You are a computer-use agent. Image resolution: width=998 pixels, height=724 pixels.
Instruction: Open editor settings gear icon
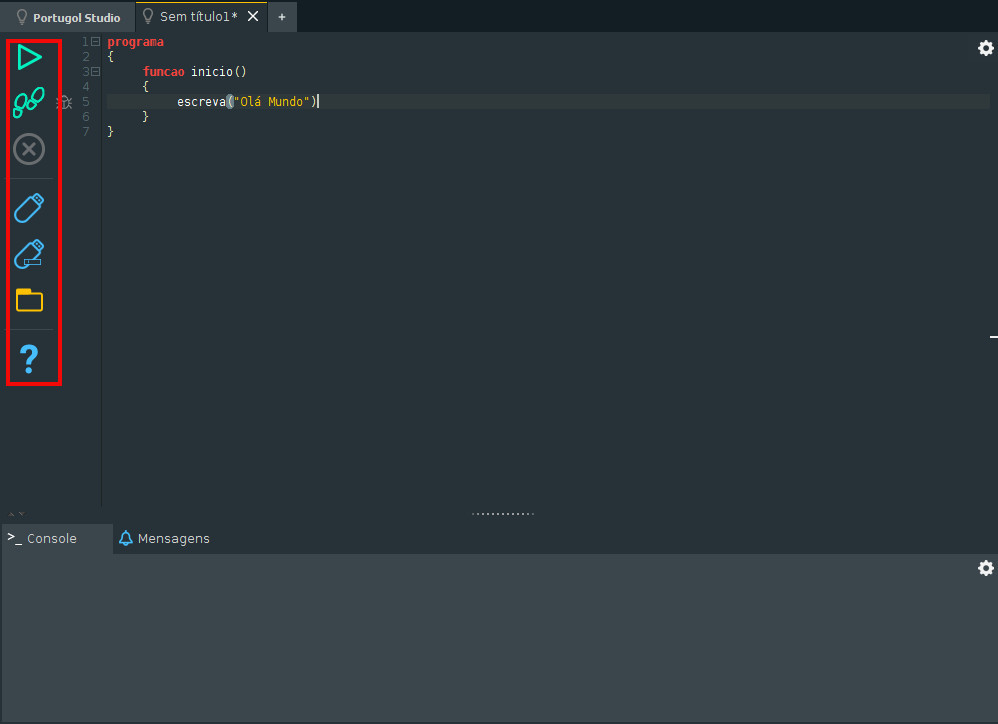coord(985,48)
